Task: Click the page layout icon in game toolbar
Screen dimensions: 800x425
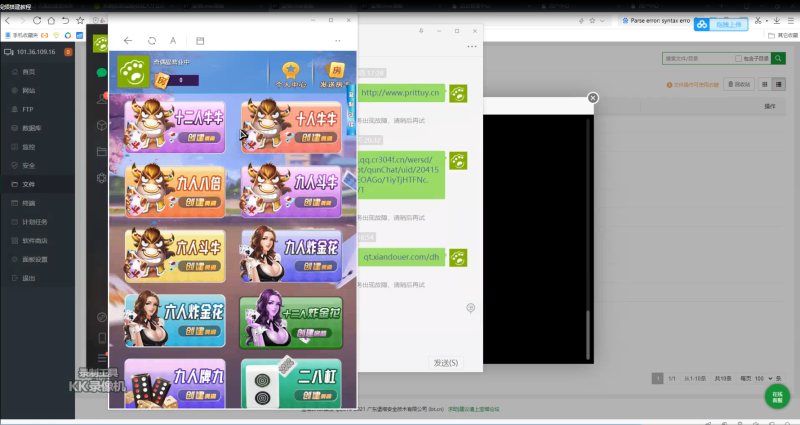Action: (200, 41)
